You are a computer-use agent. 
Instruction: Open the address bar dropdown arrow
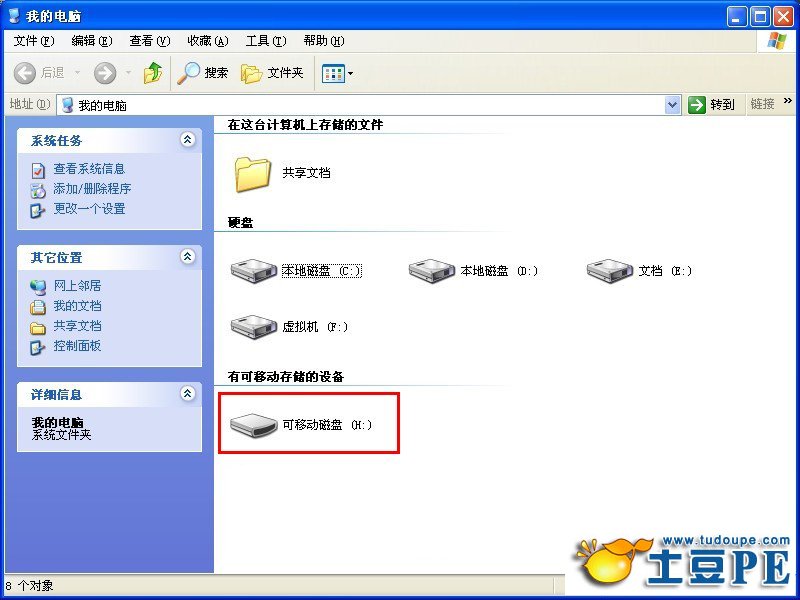672,105
